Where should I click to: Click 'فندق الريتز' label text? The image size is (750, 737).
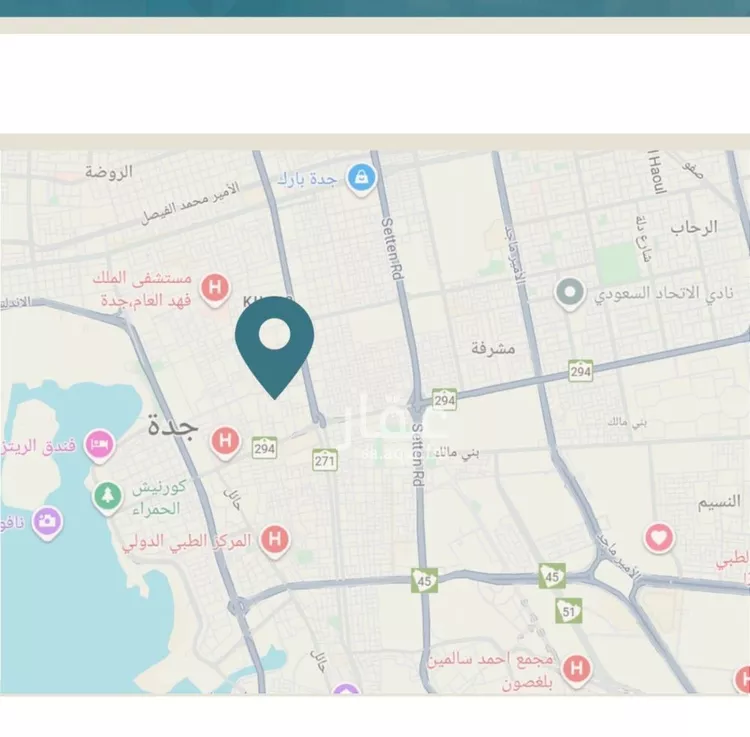(39, 446)
